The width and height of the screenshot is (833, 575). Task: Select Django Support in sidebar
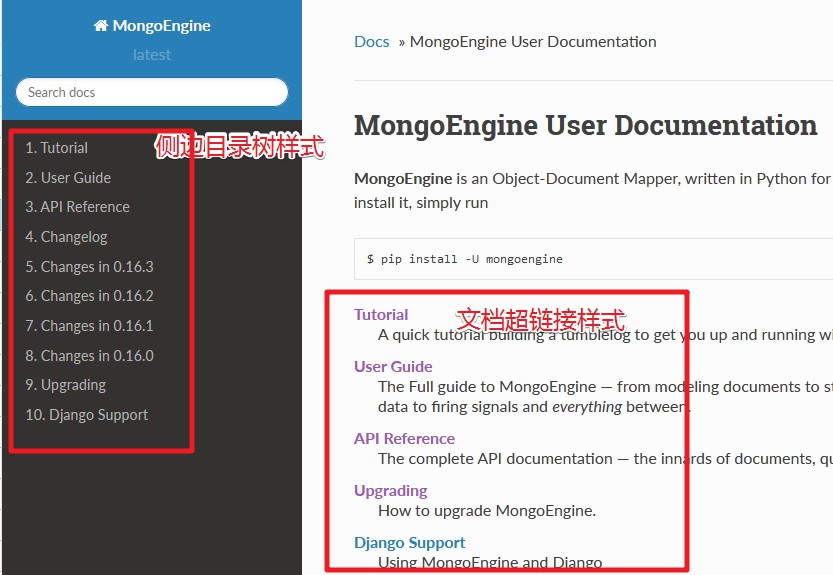(87, 415)
